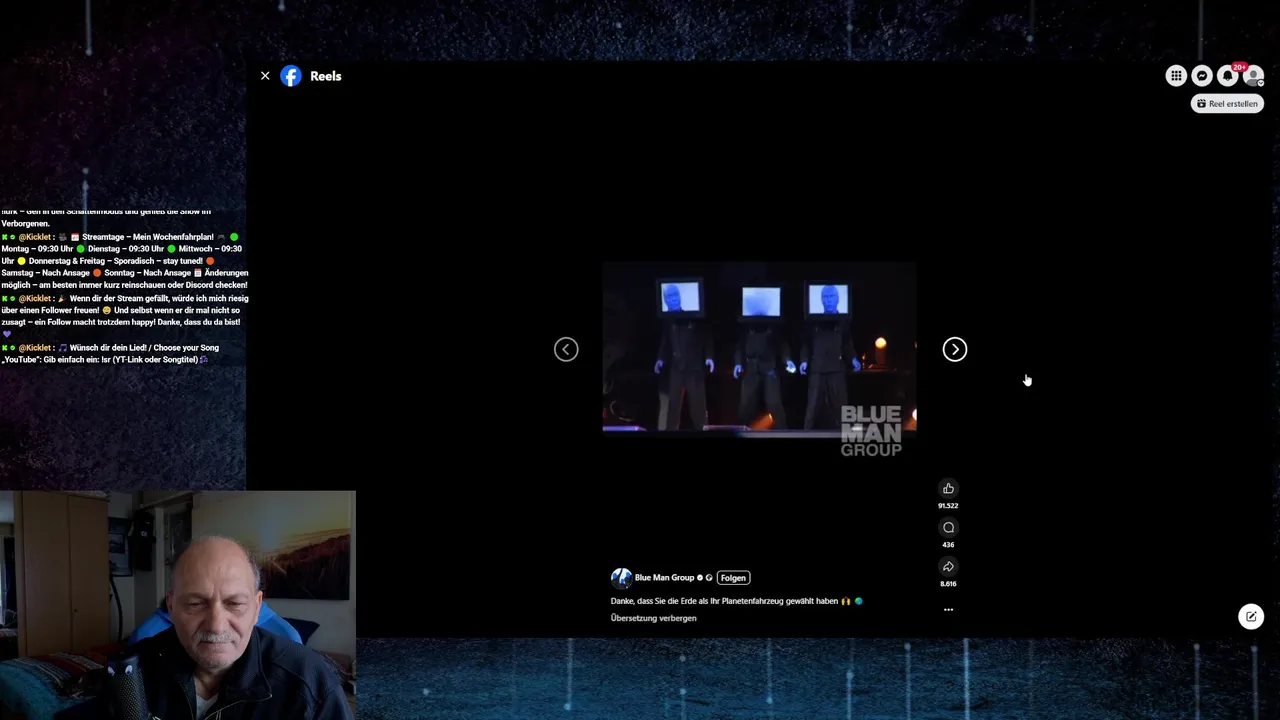Click the Reel erstellen button

(1227, 104)
